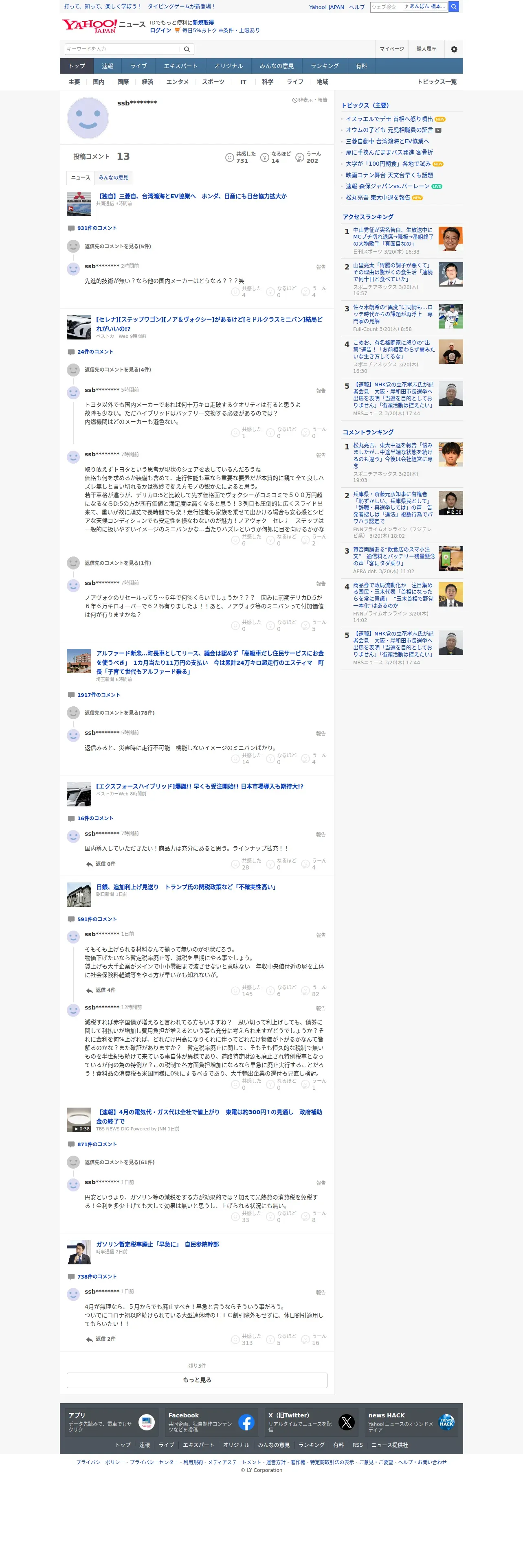
Task: Open the トピックス一覧 list
Action: [437, 82]
